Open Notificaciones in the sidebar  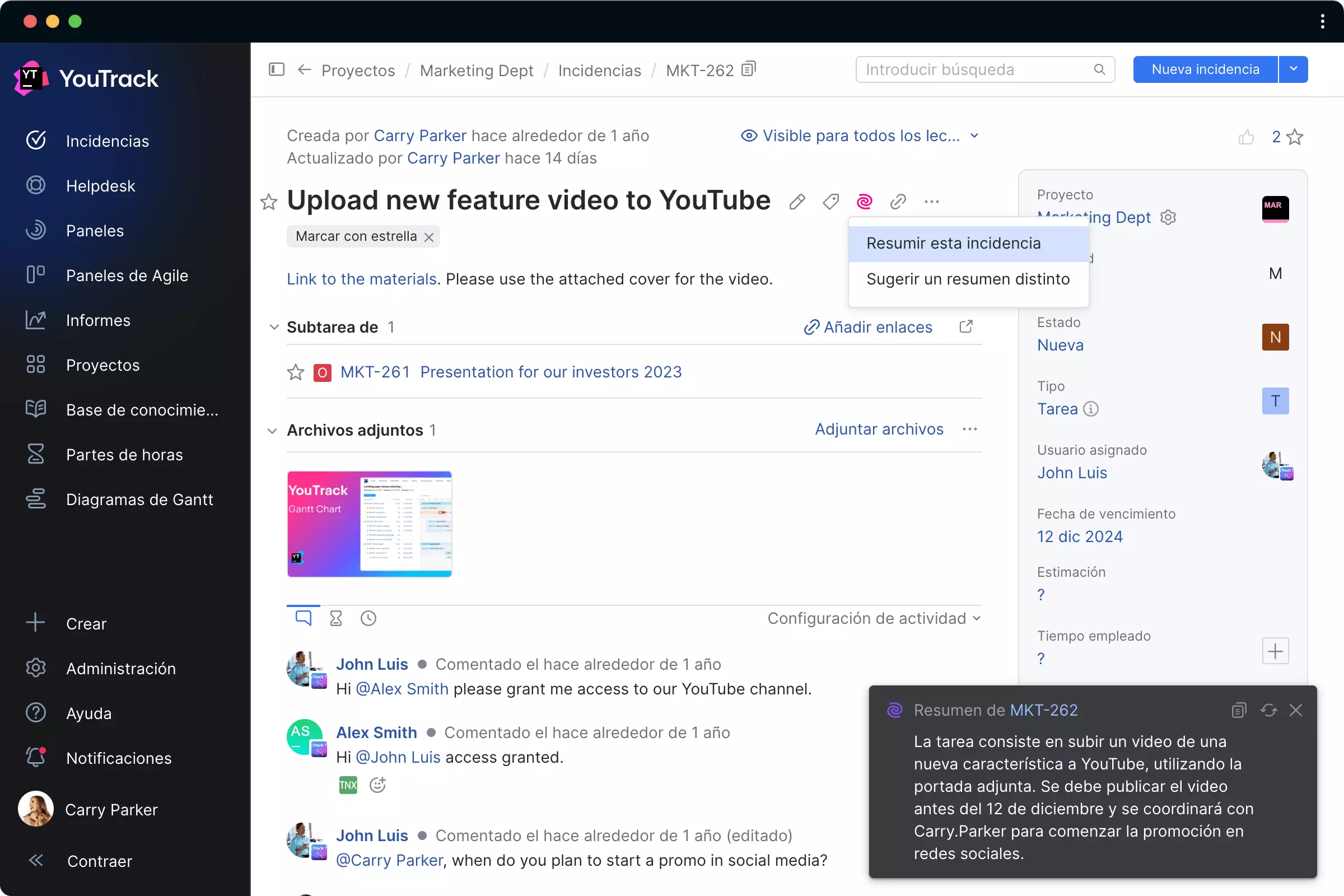pos(118,758)
